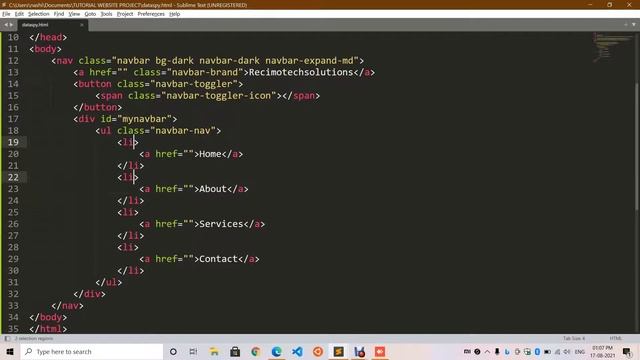
Task: Open Microsoft Store from taskbar
Action: pos(235,351)
